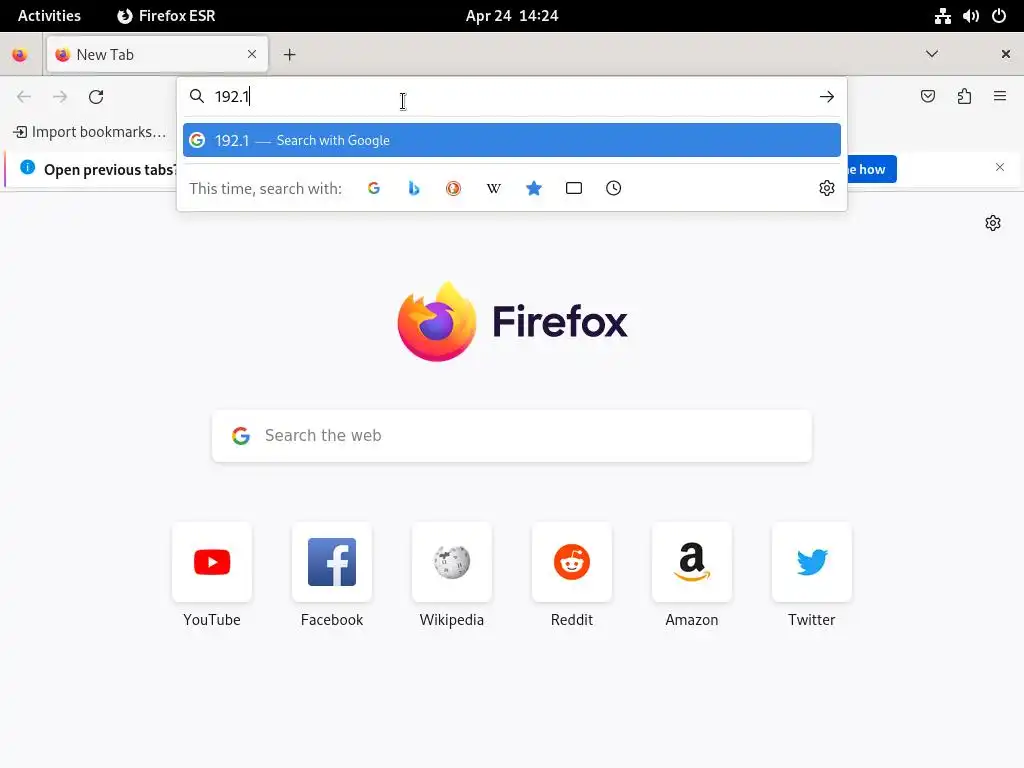The height and width of the screenshot is (768, 1024).
Task: Open the power system menu icon
Action: pos(999,16)
